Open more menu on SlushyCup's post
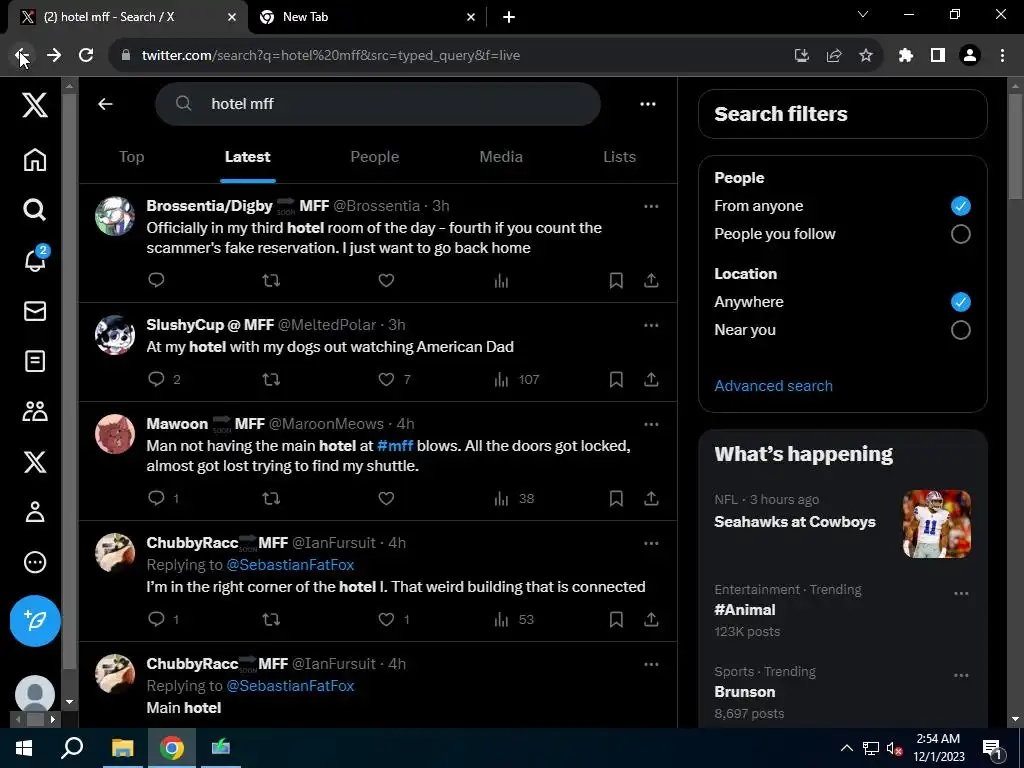The height and width of the screenshot is (768, 1024). (x=651, y=325)
